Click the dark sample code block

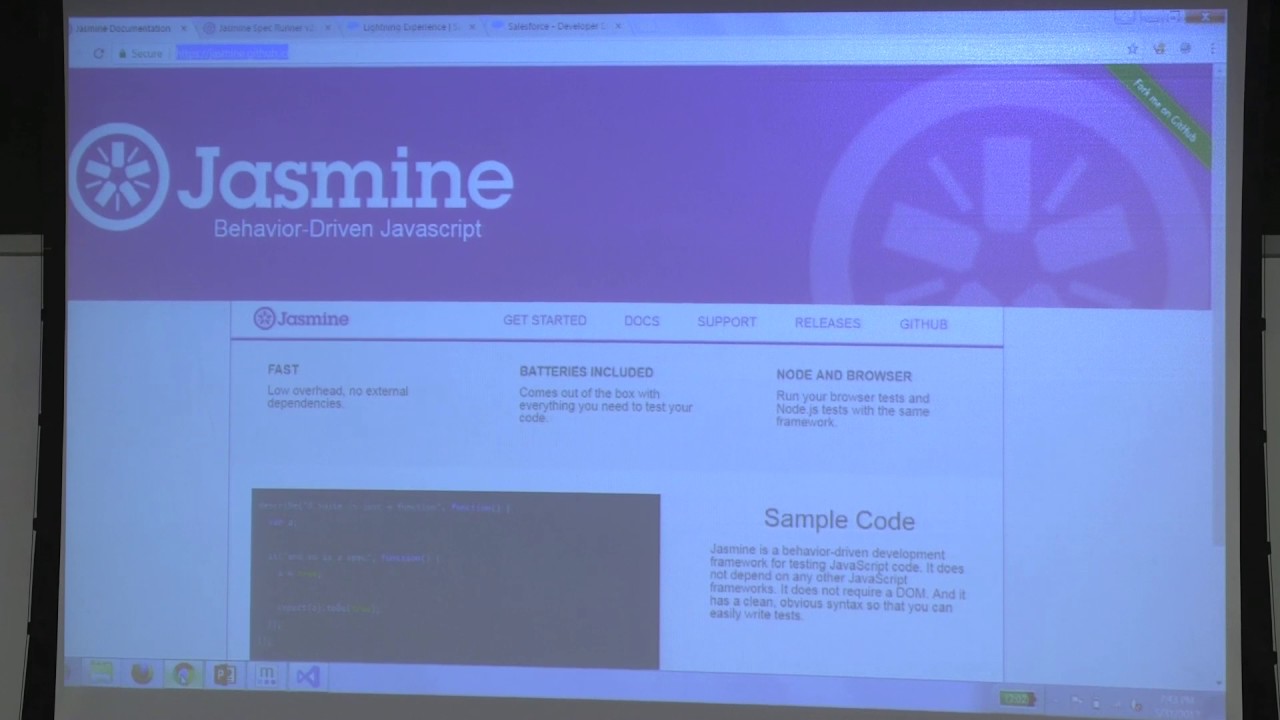click(455, 580)
